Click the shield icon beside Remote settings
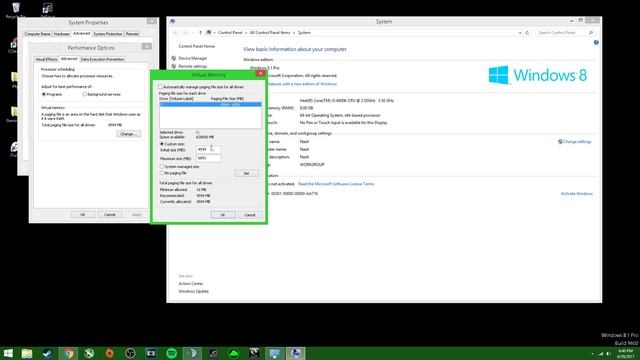 174,66
